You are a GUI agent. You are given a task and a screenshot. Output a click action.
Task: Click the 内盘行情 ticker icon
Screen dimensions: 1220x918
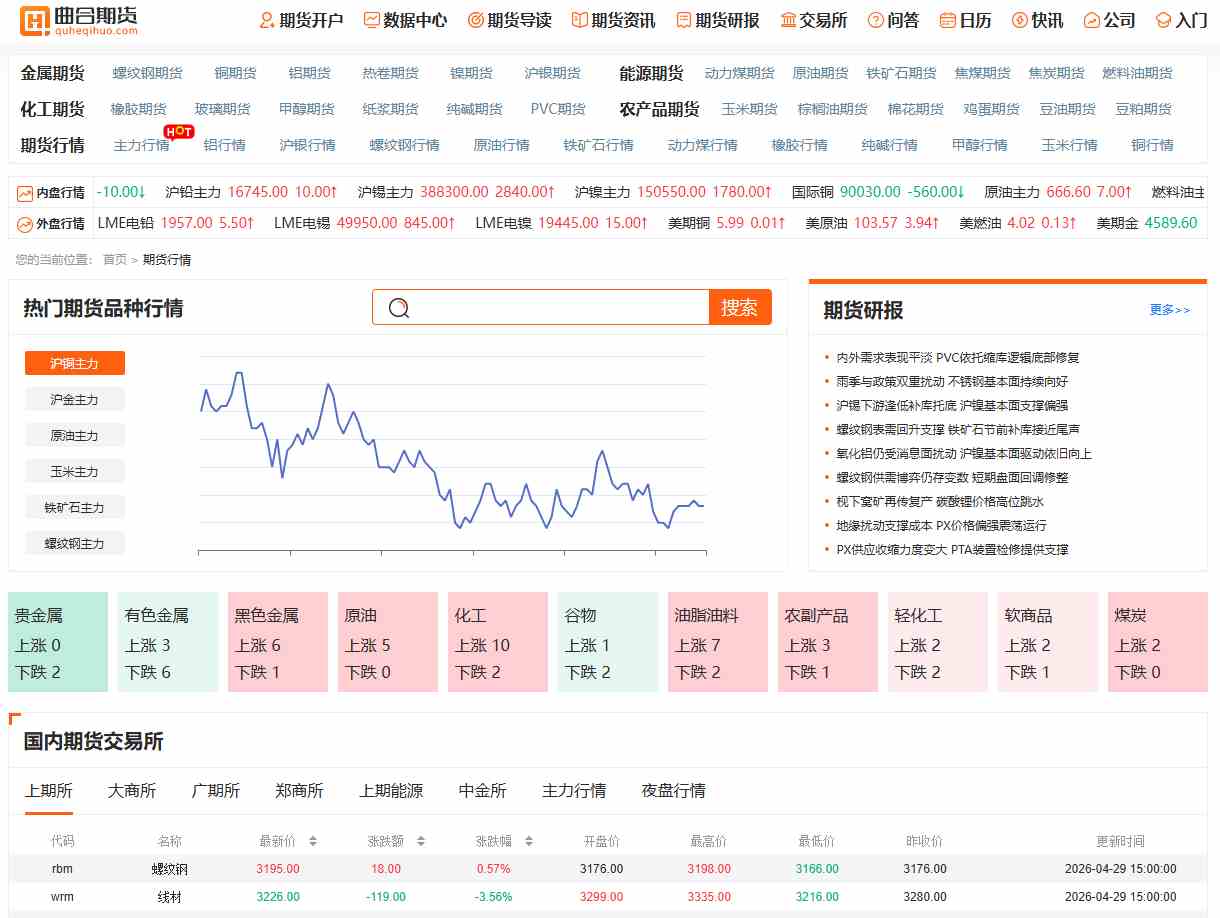[x=25, y=192]
